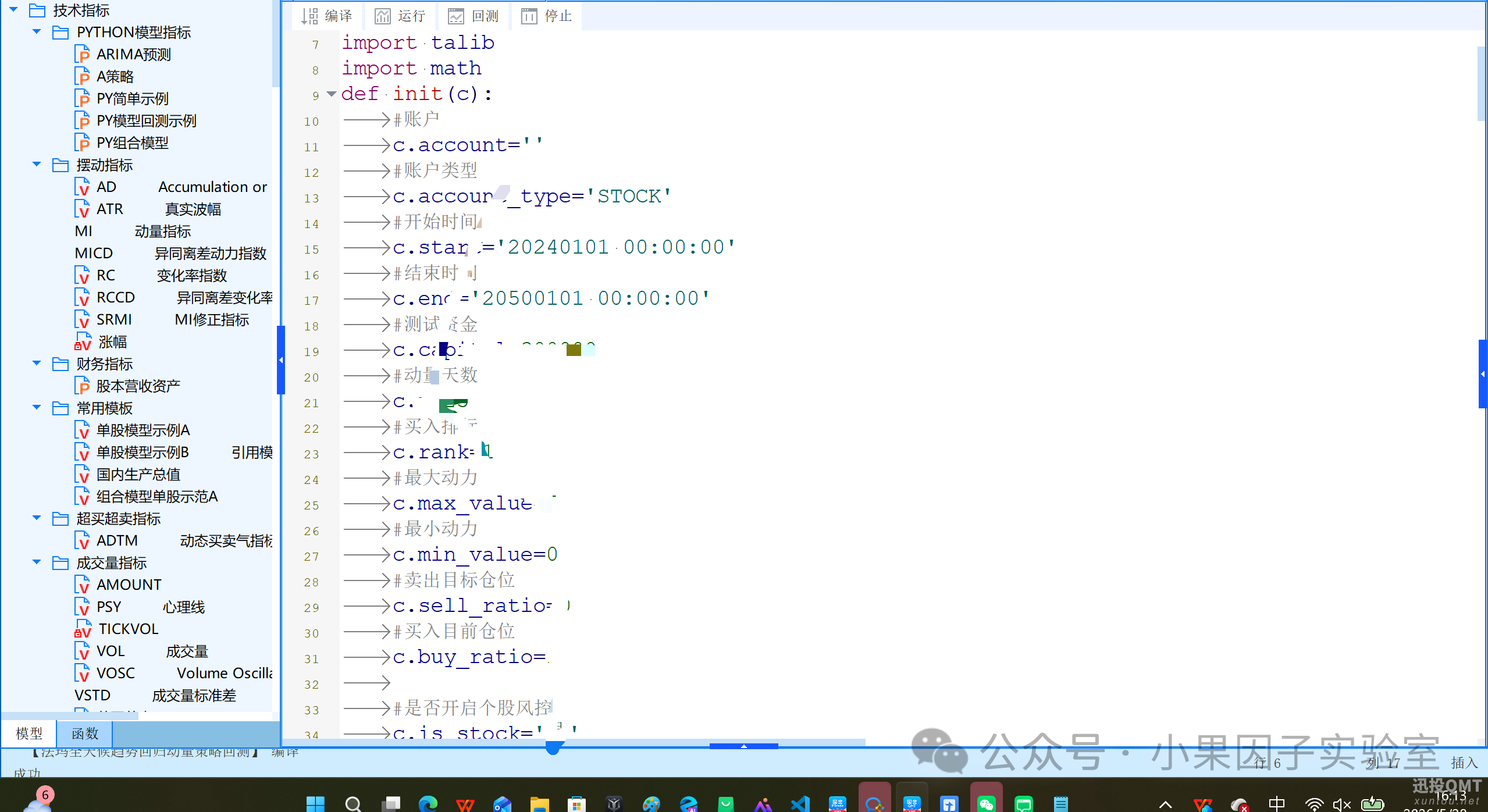Select PSY 心理线 indicator
Screen dimensions: 1488x812
tap(140, 607)
